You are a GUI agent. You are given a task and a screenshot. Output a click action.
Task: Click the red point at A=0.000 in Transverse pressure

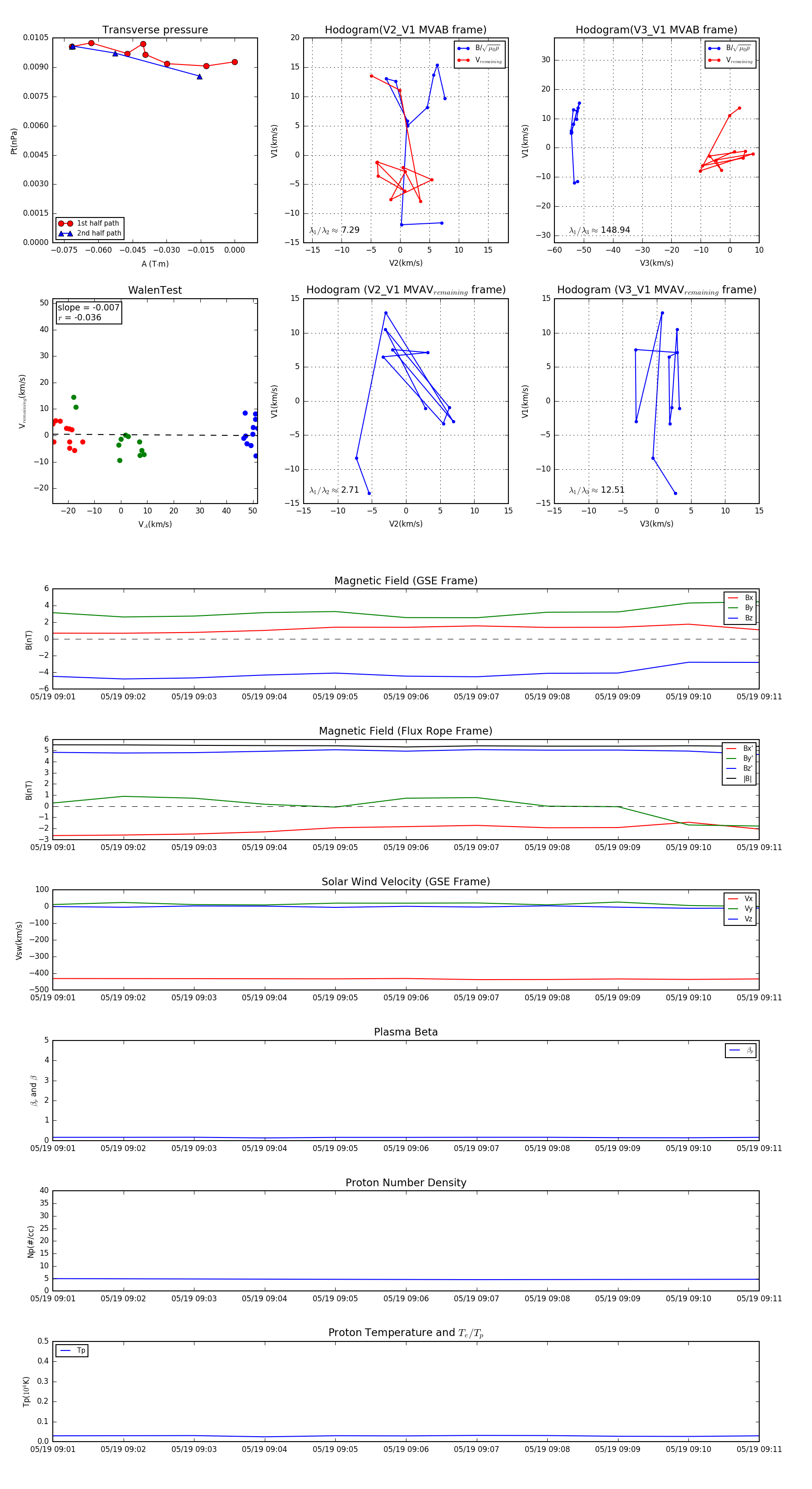pos(235,62)
